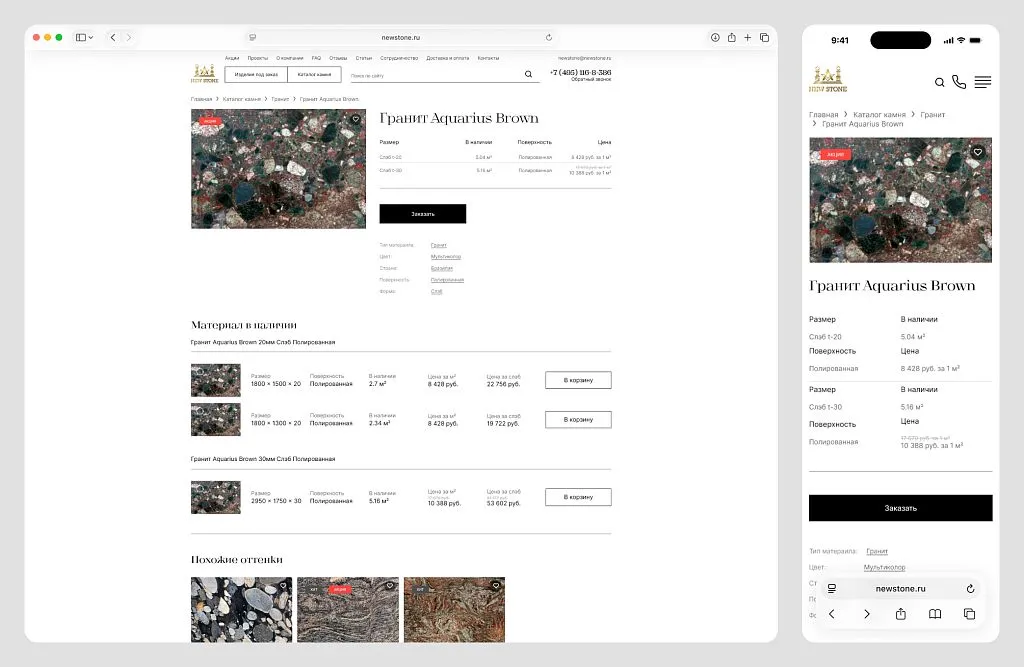Open the tabs overview icon in mobile Safari
The image size is (1024, 667).
tap(969, 614)
